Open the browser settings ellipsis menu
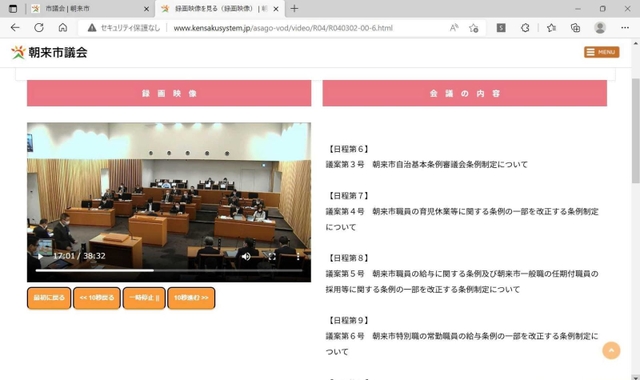This screenshot has width=640, height=380. coord(625,28)
